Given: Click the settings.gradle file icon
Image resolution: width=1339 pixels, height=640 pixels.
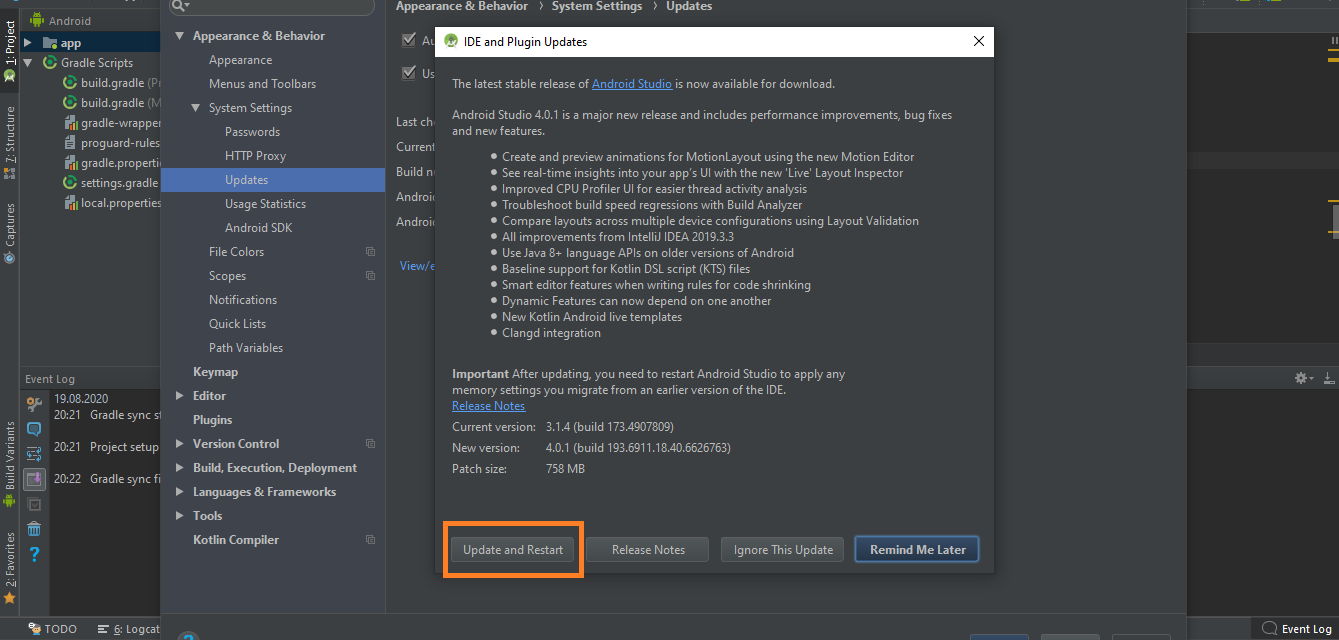Looking at the screenshot, I should tap(70, 183).
